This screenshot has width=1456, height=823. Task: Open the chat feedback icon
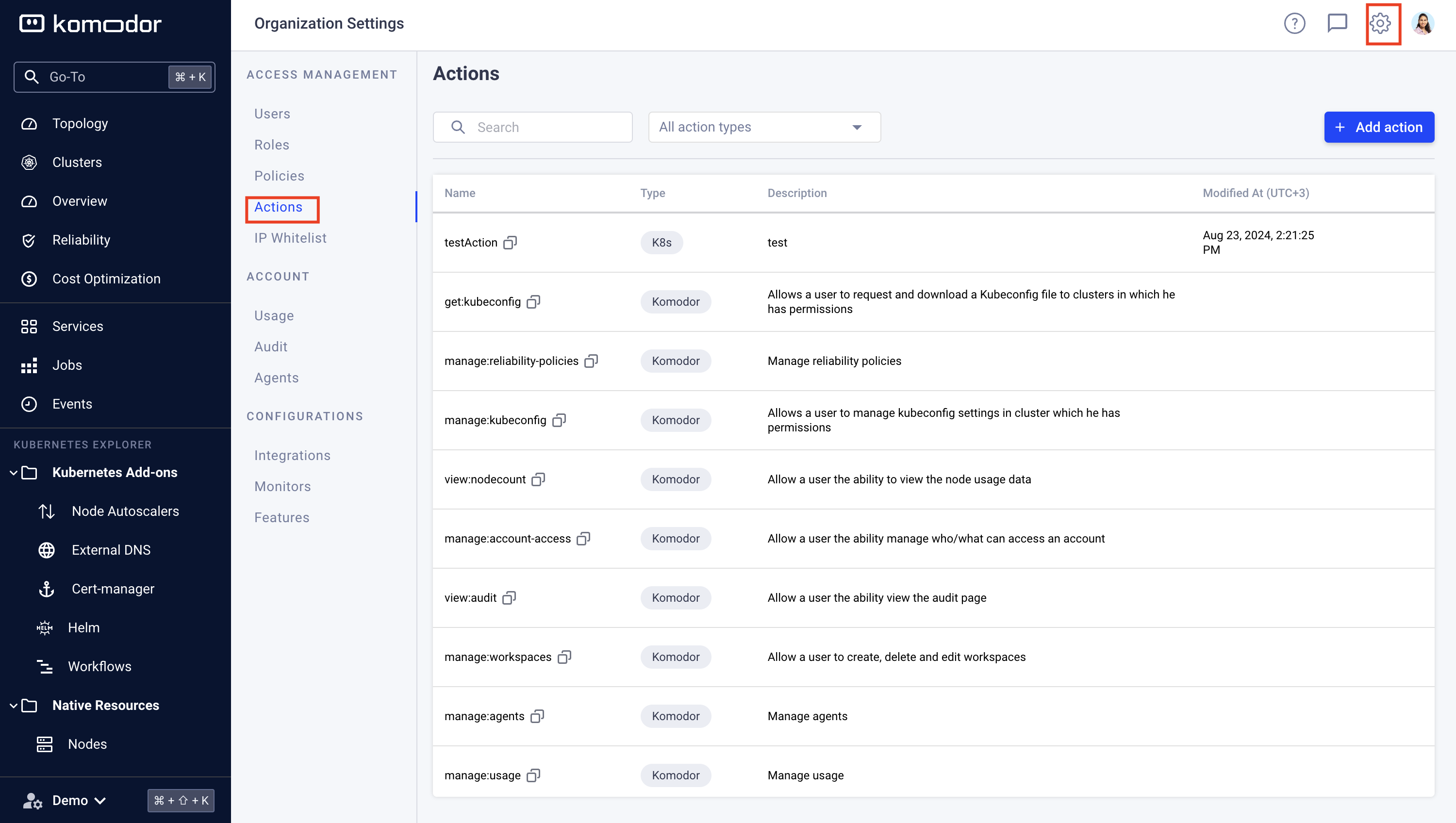(x=1337, y=23)
